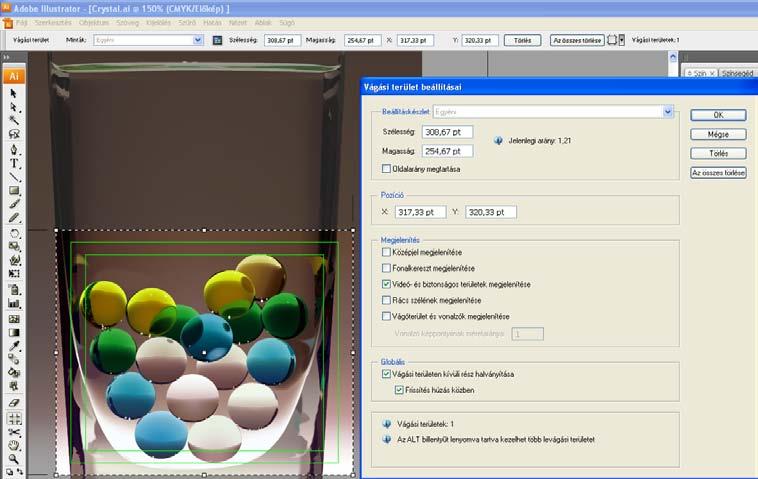Select the Eyedropper tool
Viewport: 758px width, 479px height.
point(14,346)
